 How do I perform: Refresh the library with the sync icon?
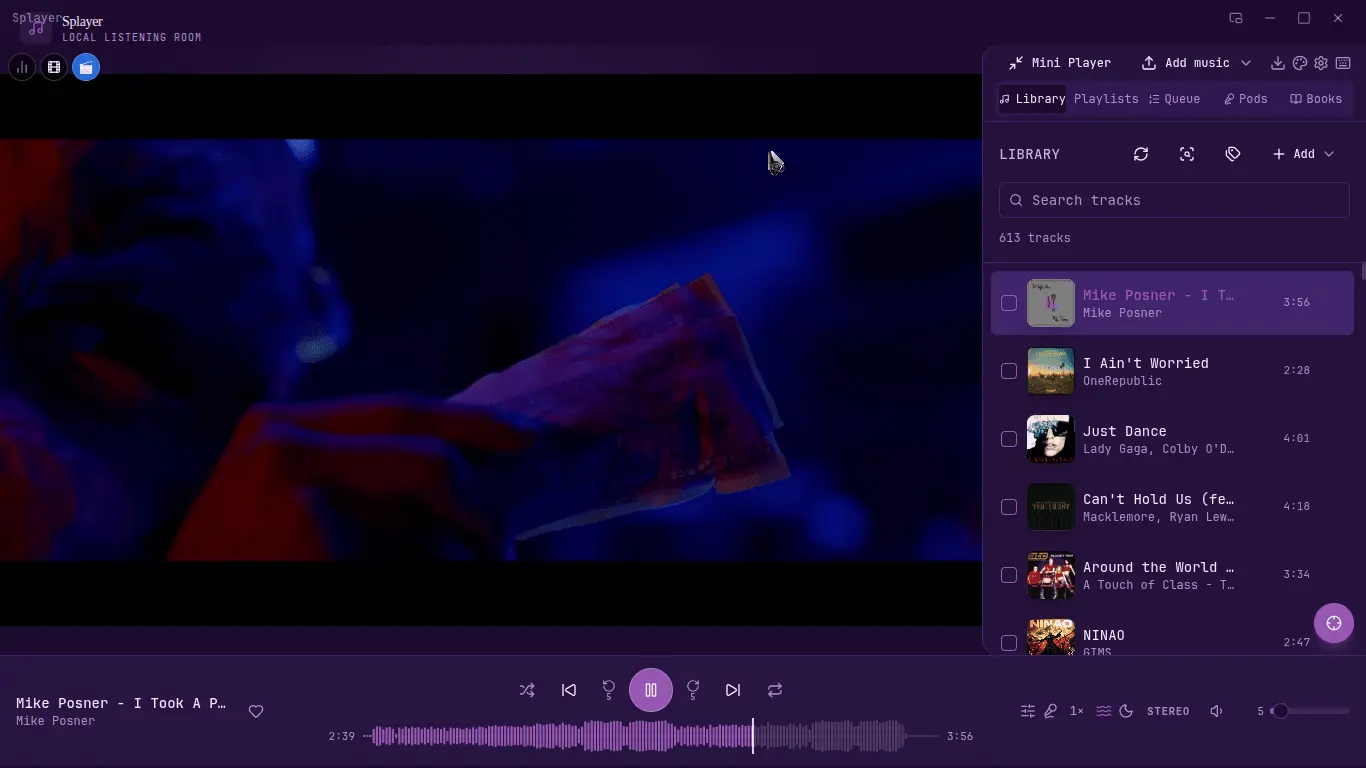(1141, 154)
